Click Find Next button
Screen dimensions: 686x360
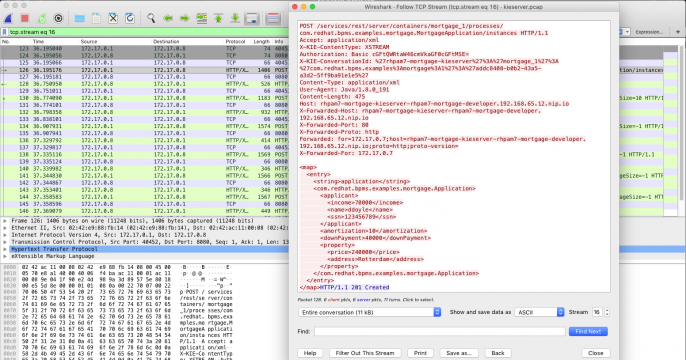(x=588, y=331)
